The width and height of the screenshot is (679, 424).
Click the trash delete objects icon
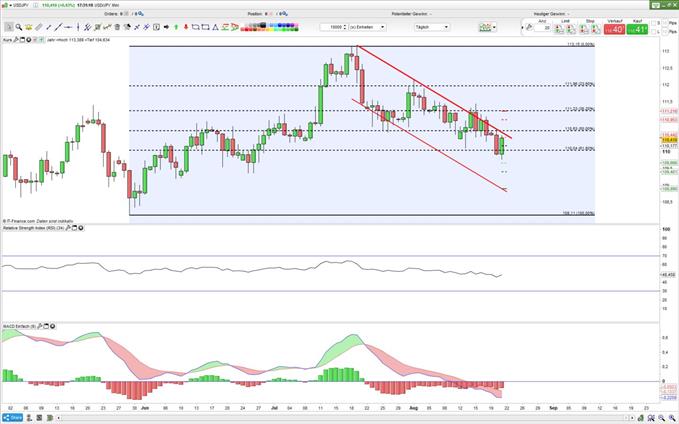(x=117, y=27)
